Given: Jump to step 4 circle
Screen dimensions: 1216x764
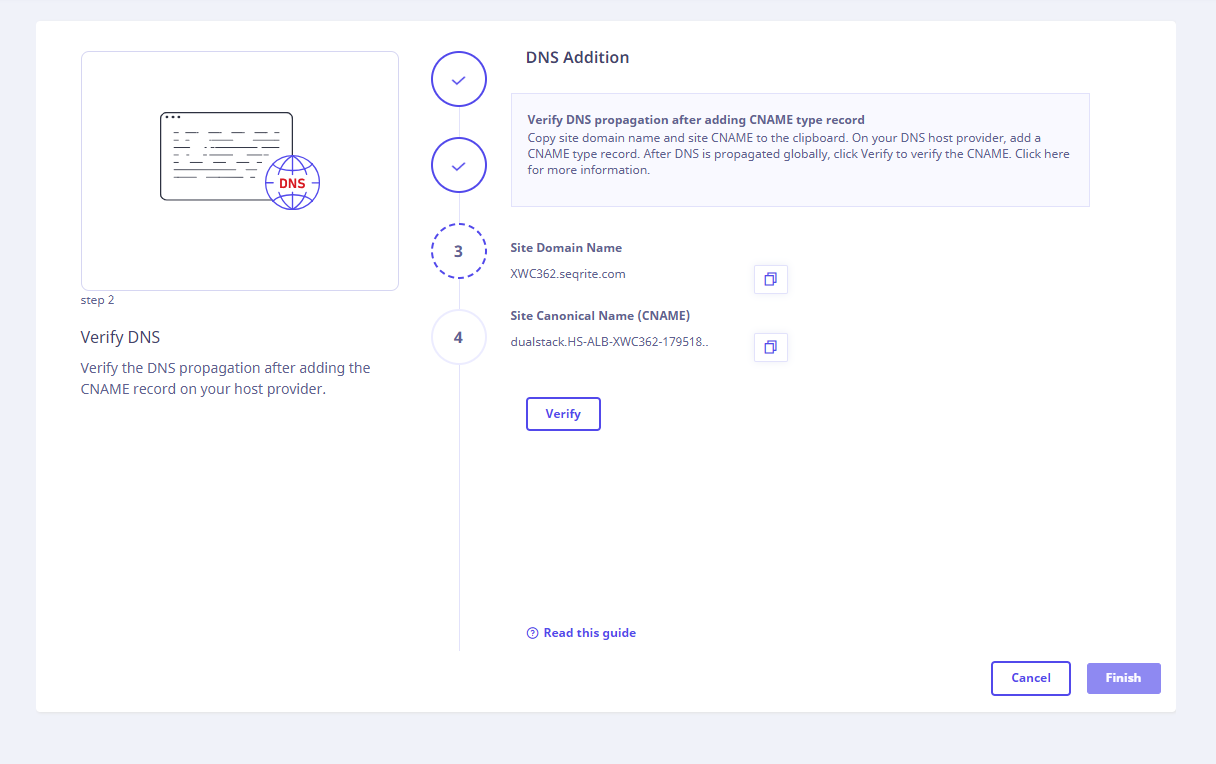Looking at the screenshot, I should point(459,337).
